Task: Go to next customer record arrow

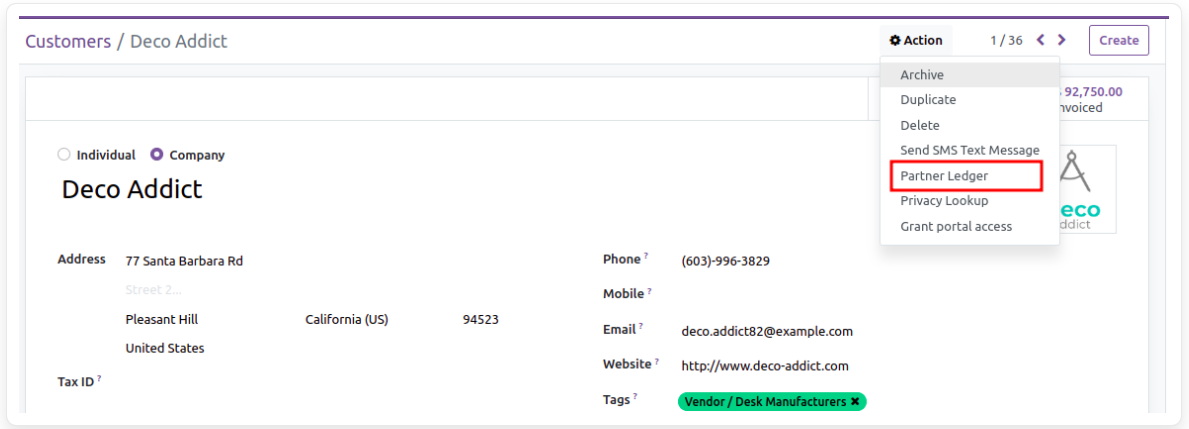Action: (x=1062, y=40)
